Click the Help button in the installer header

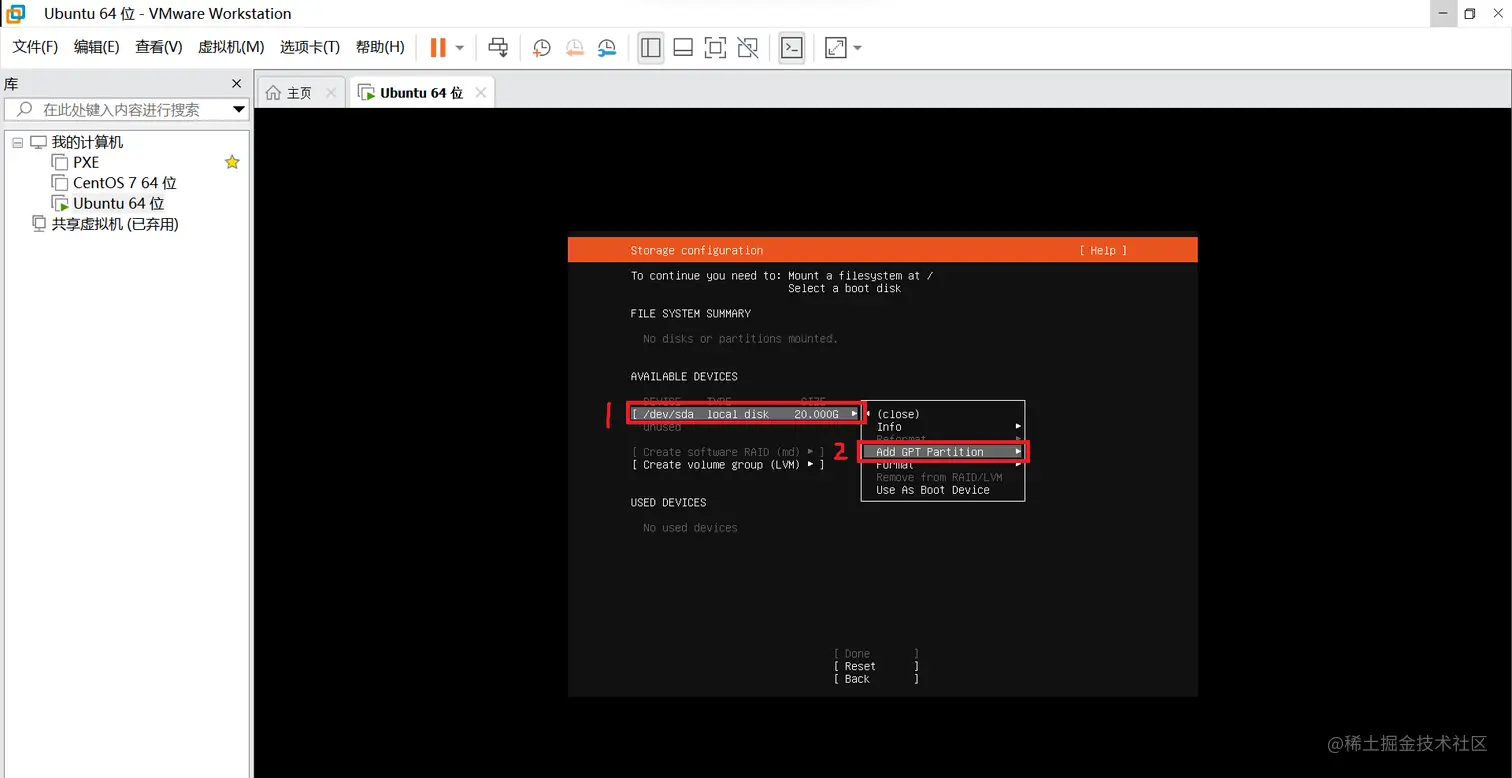[1103, 251]
